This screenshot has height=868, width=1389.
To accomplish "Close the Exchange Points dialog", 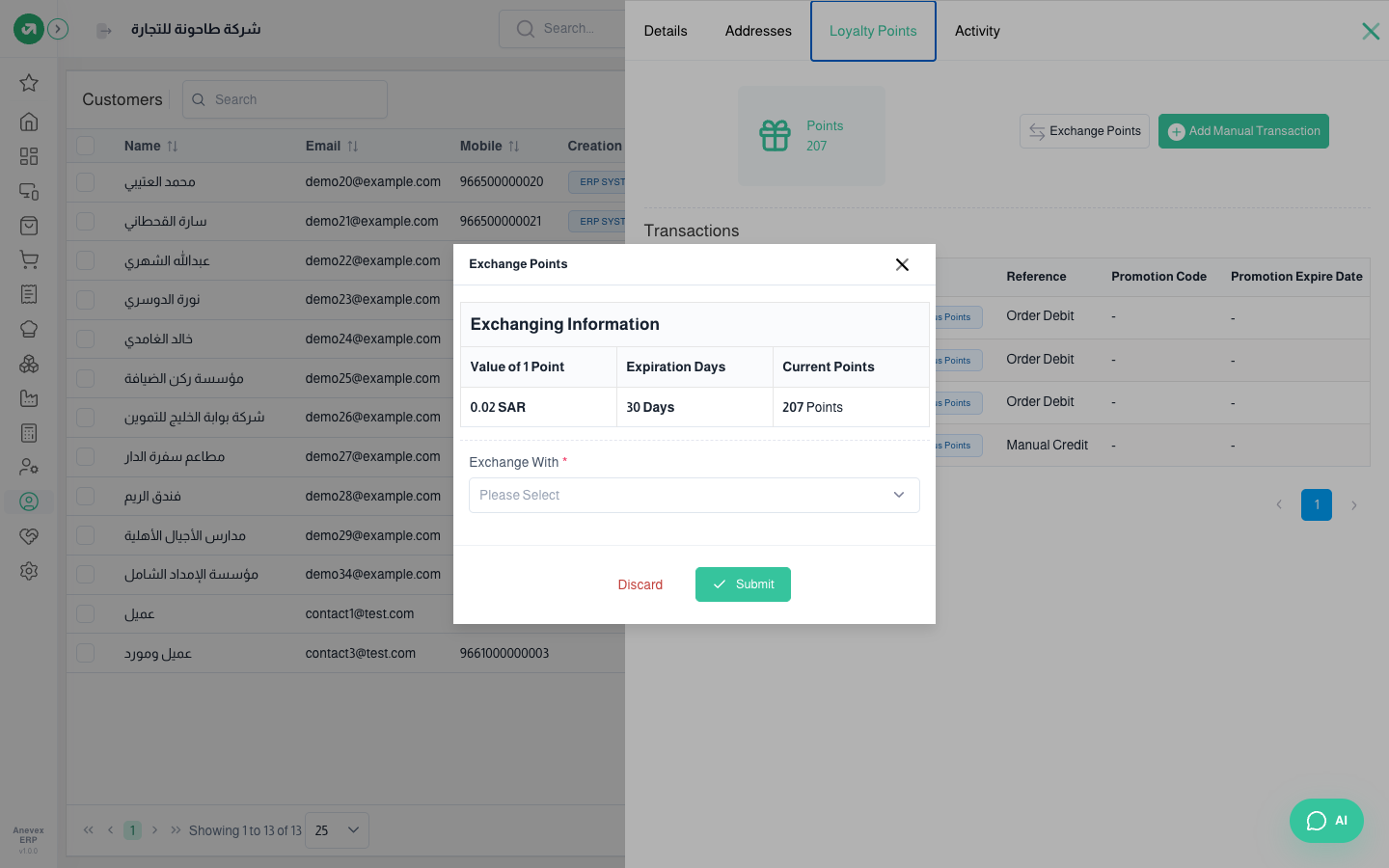I will [902, 264].
